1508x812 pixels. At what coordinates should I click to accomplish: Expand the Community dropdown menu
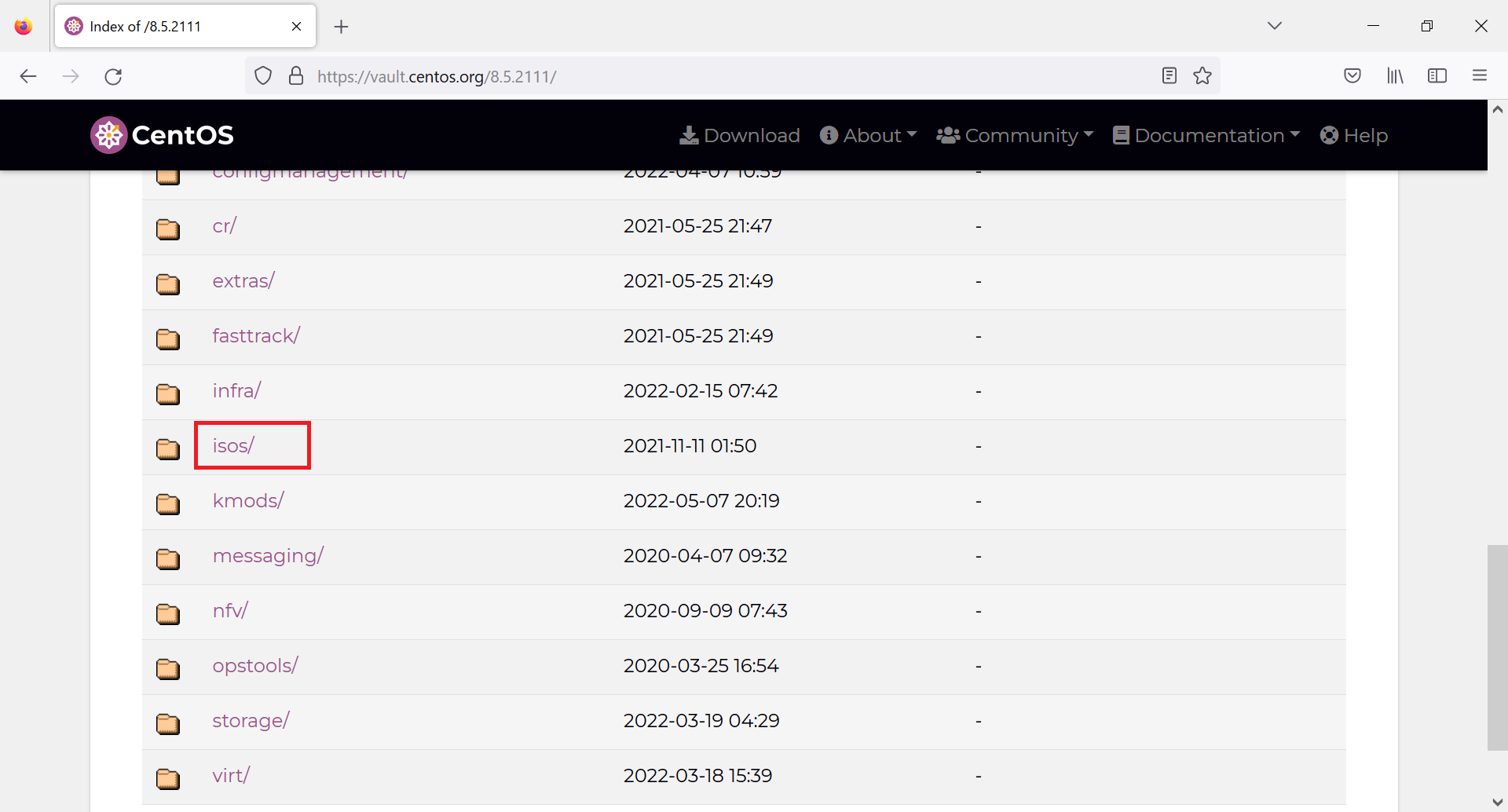pos(1015,135)
